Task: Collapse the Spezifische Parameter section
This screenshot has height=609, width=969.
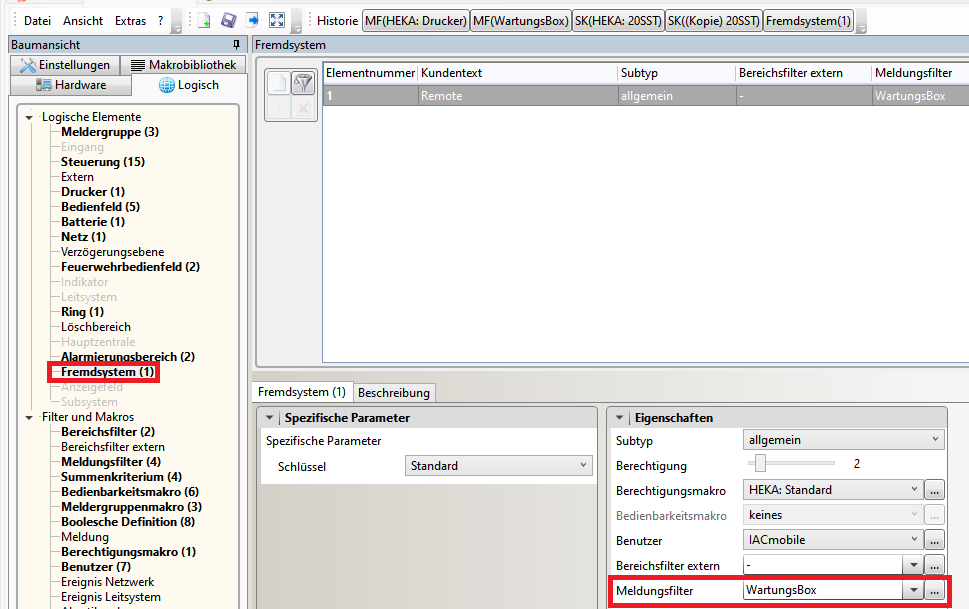Action: tap(269, 418)
